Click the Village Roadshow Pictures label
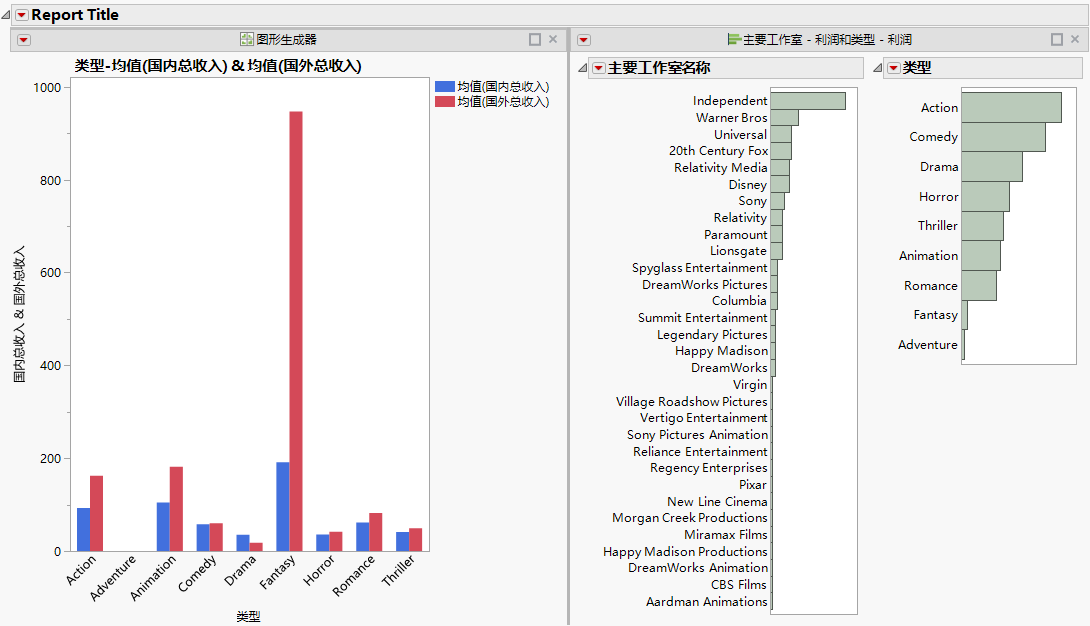This screenshot has width=1090, height=626. [x=691, y=402]
